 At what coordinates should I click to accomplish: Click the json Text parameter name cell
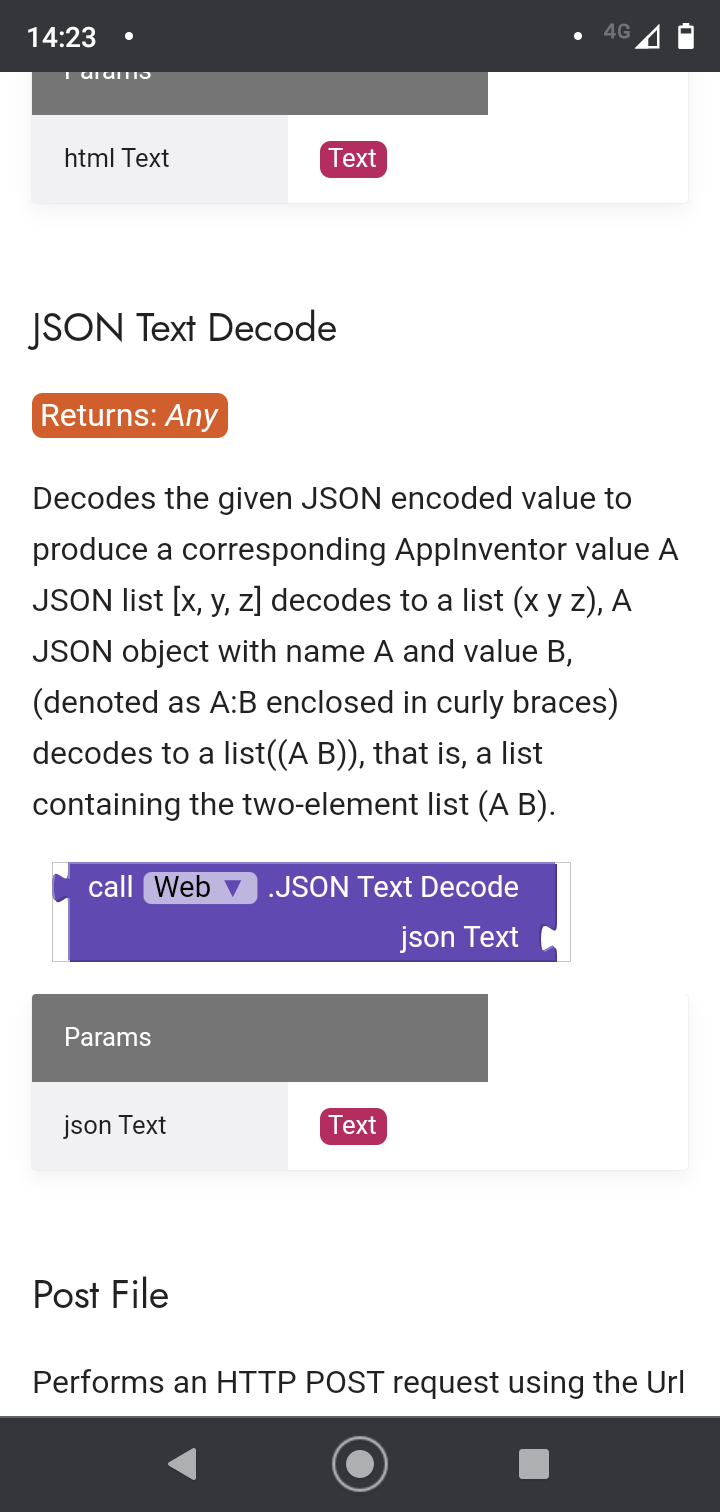point(159,1126)
